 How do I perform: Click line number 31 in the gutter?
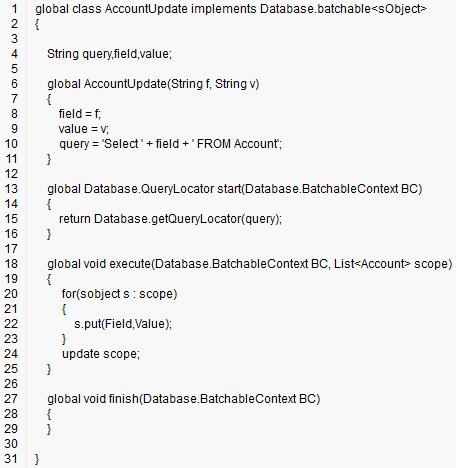(x=11, y=459)
